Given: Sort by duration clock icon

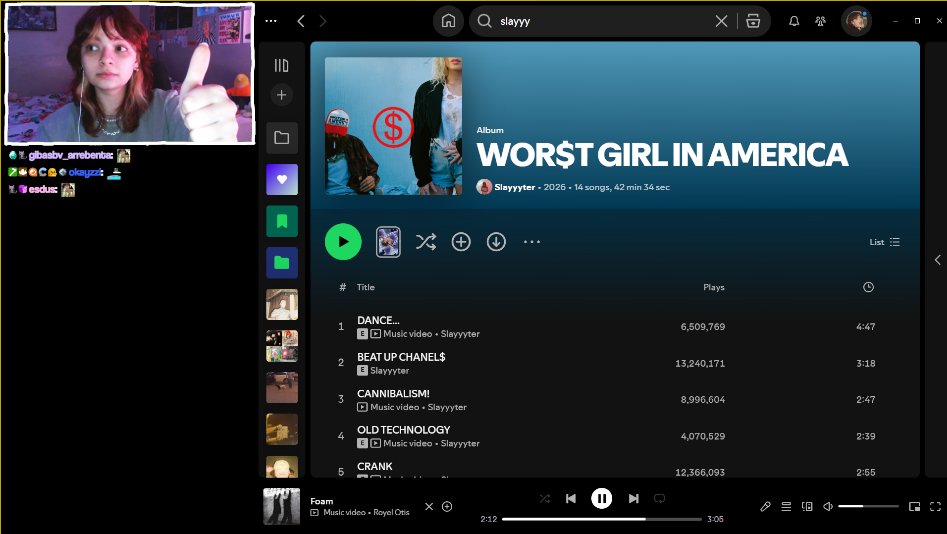Looking at the screenshot, I should pos(868,287).
